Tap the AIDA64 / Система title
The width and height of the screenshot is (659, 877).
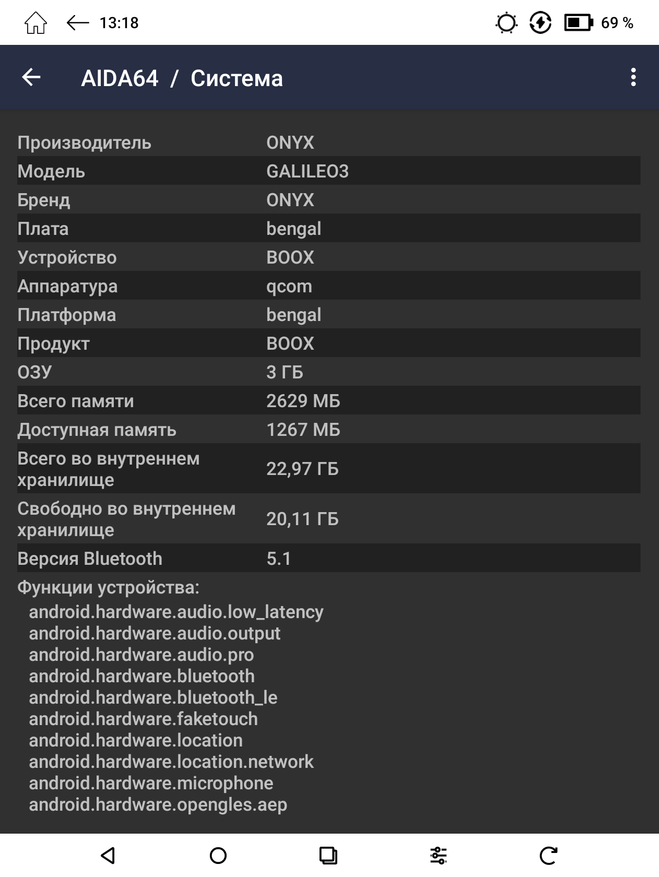[x=182, y=78]
